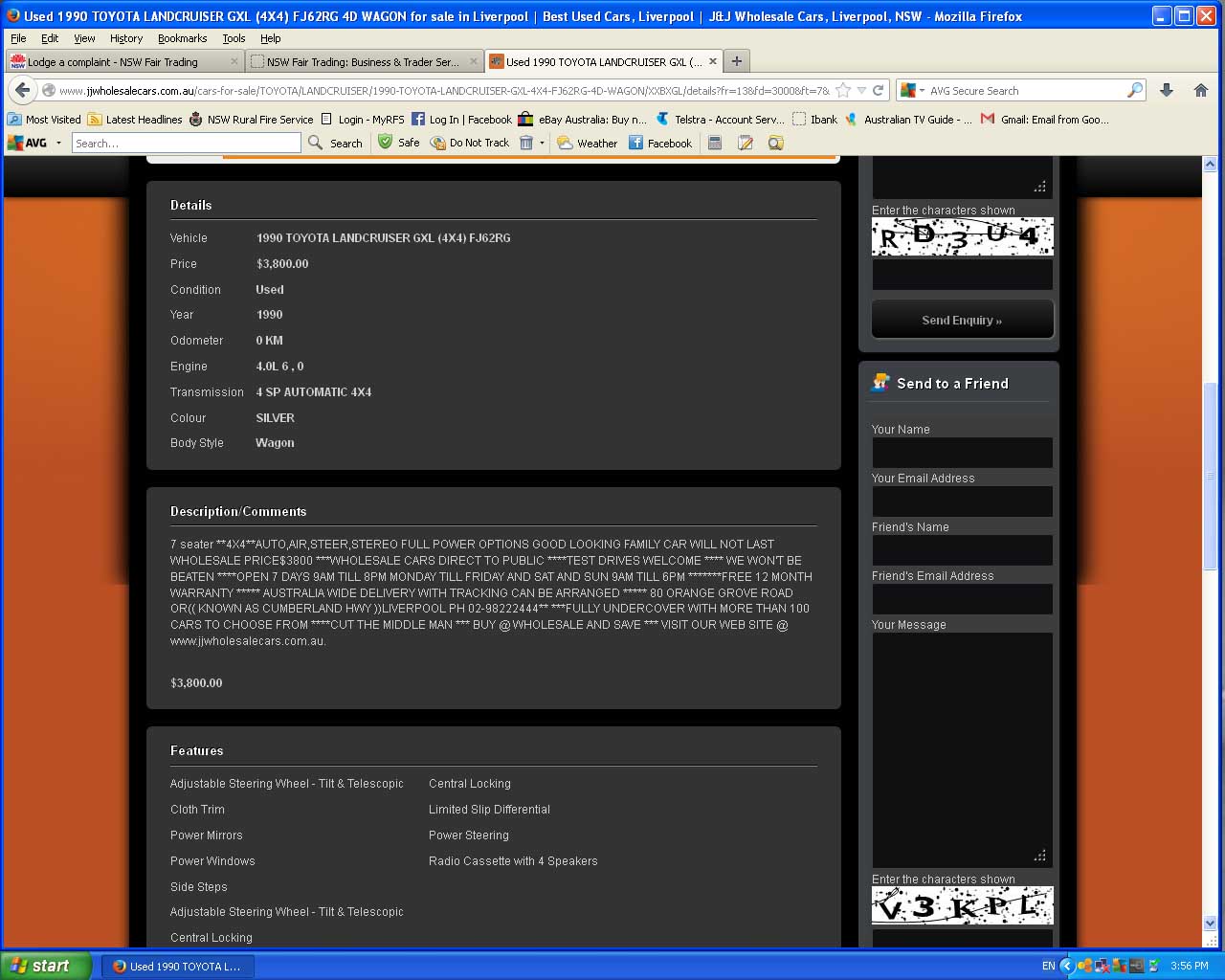The width and height of the screenshot is (1225, 980).
Task: Click the system tray clock 3:56 PM
Action: [x=1189, y=966]
